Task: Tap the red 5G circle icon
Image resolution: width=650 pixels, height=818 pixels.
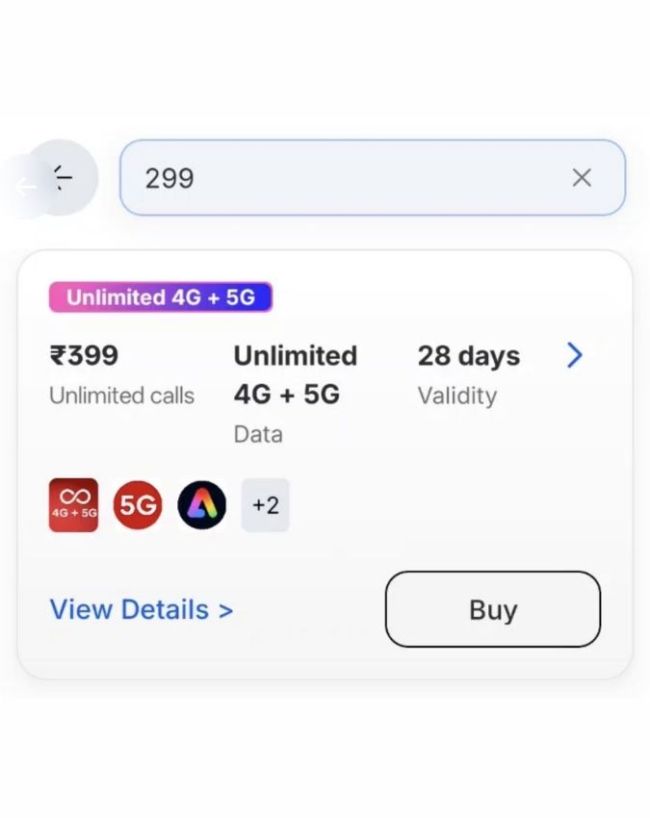Action: [x=138, y=505]
